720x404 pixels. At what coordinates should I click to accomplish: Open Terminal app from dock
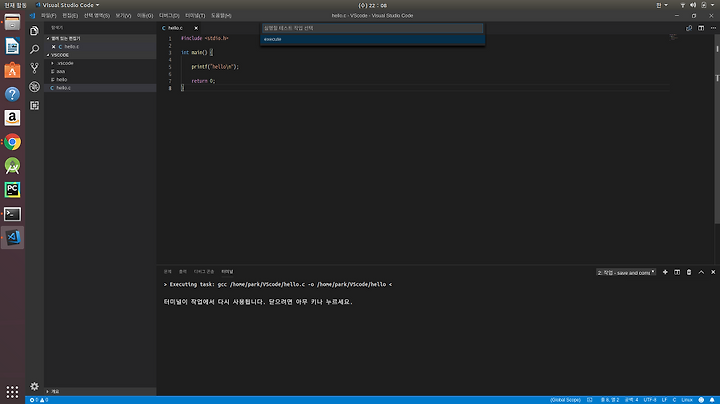[12, 213]
